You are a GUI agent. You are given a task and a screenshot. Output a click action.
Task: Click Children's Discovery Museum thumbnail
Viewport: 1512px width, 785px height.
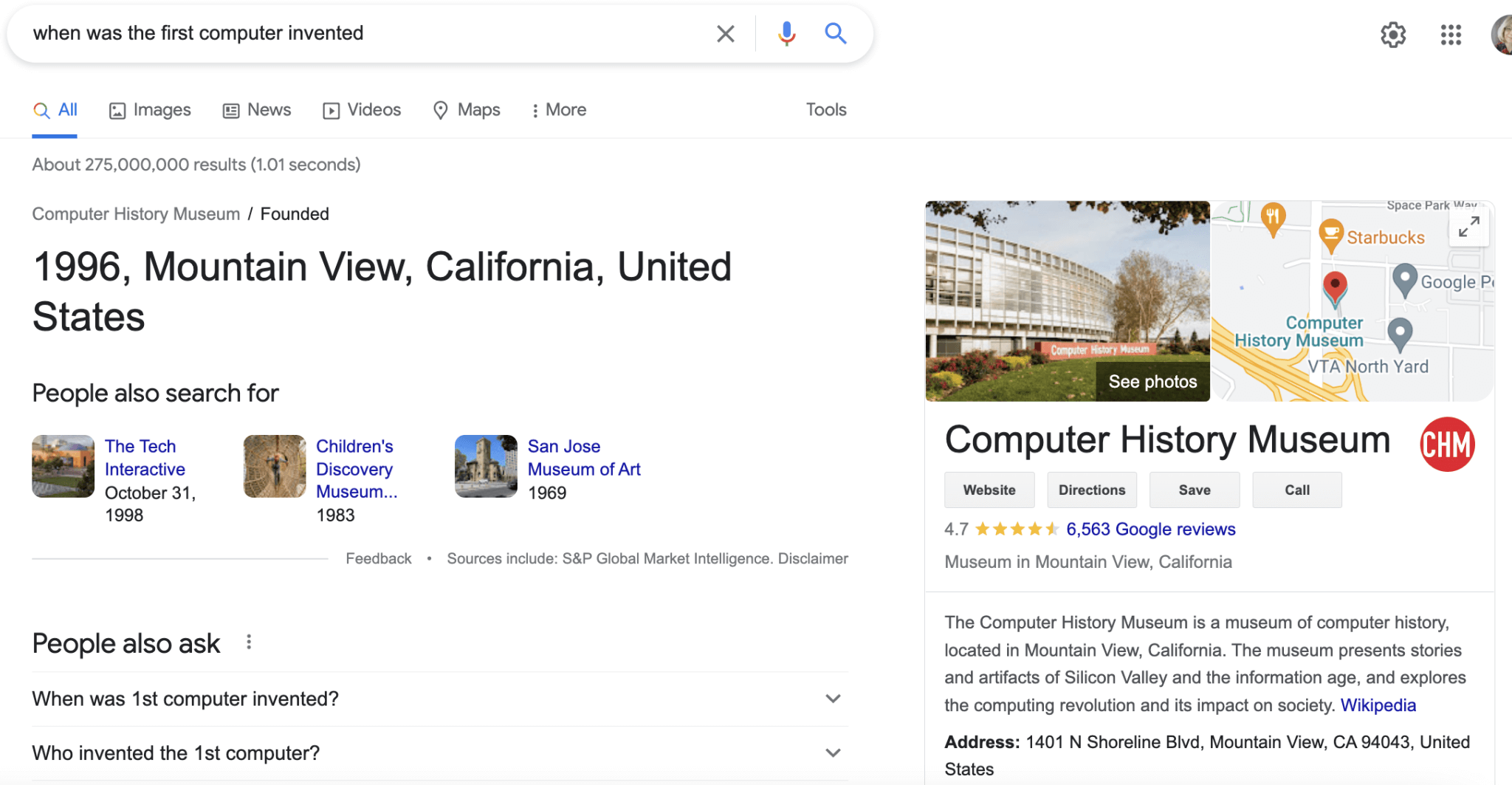(x=275, y=466)
